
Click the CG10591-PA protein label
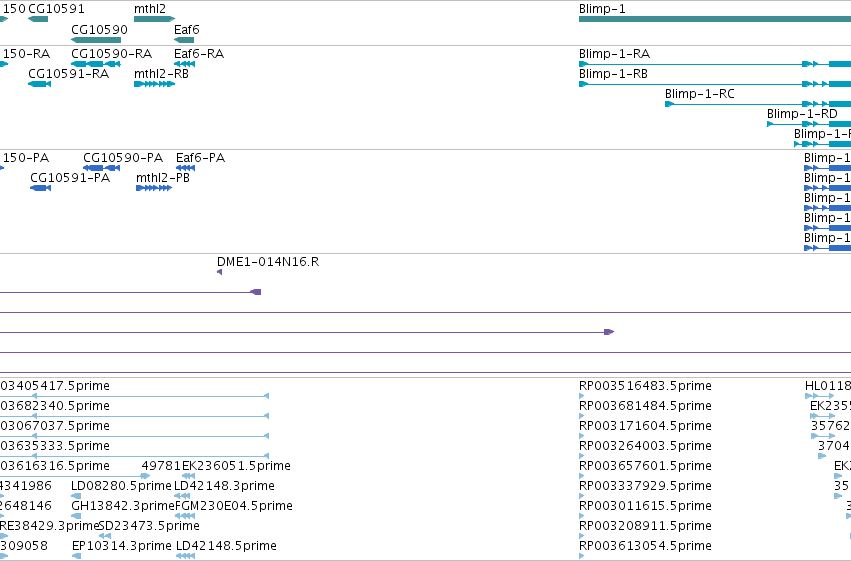(x=70, y=178)
